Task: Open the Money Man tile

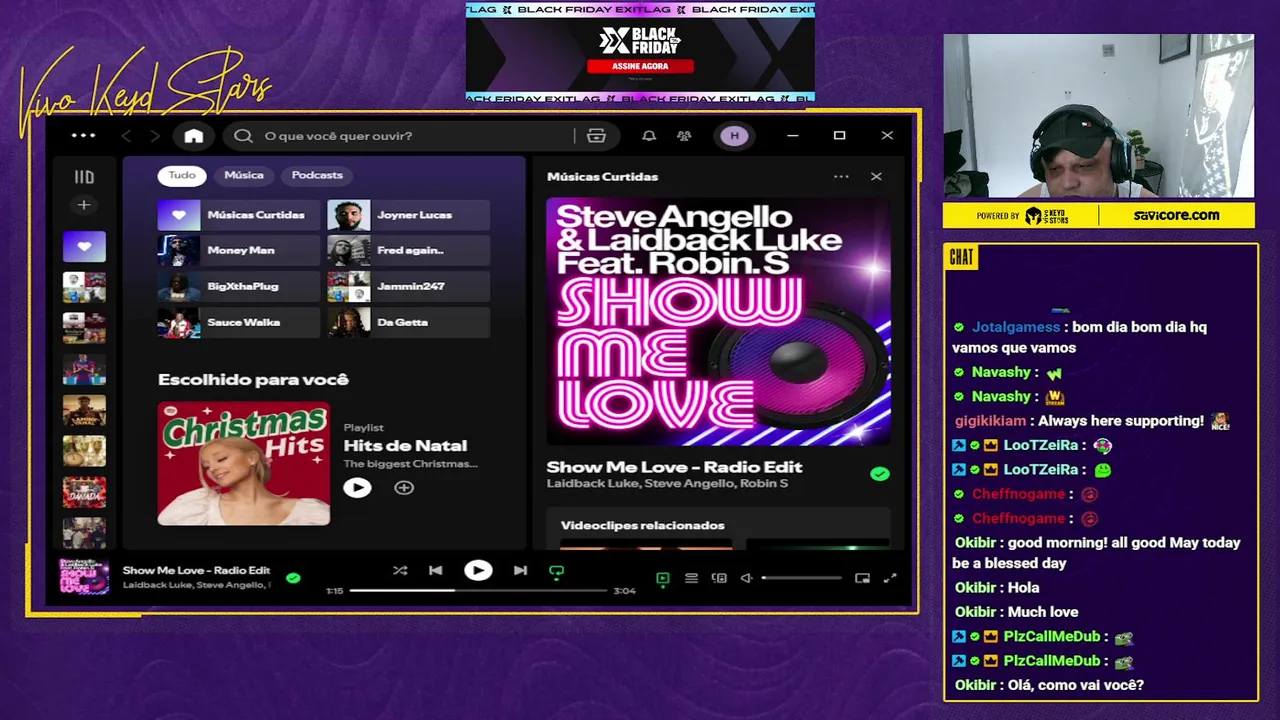Action: (239, 251)
